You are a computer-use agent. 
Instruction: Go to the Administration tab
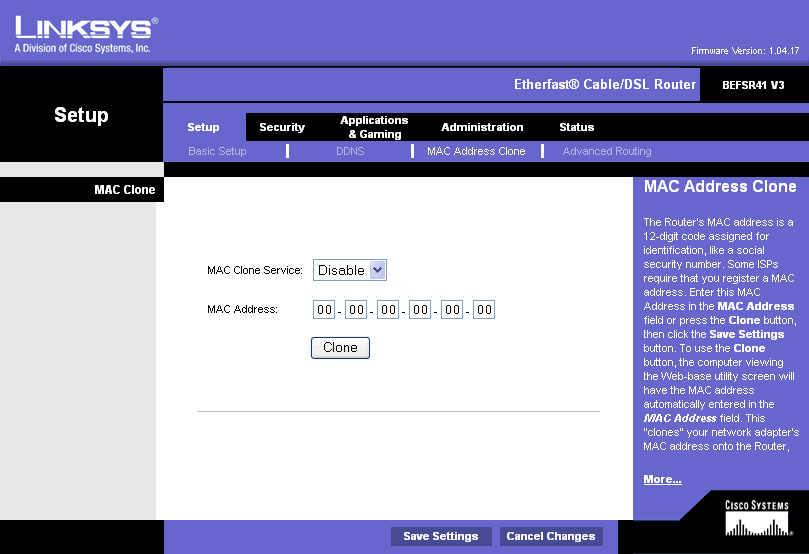[x=482, y=127]
